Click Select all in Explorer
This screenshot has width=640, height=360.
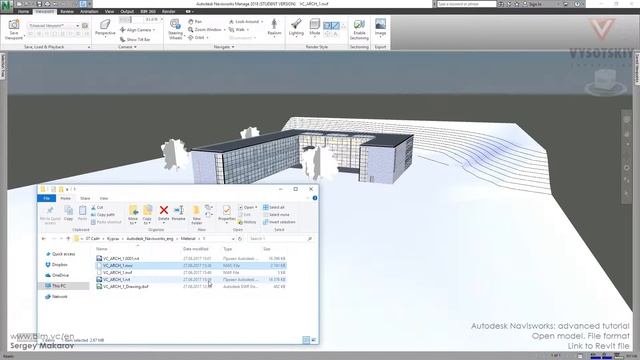coord(274,207)
